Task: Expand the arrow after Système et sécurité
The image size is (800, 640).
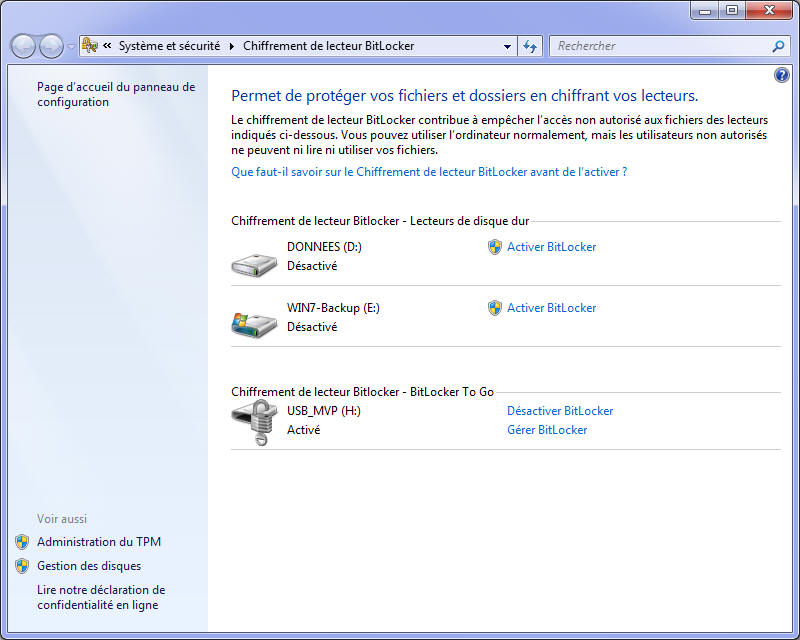Action: point(233,46)
